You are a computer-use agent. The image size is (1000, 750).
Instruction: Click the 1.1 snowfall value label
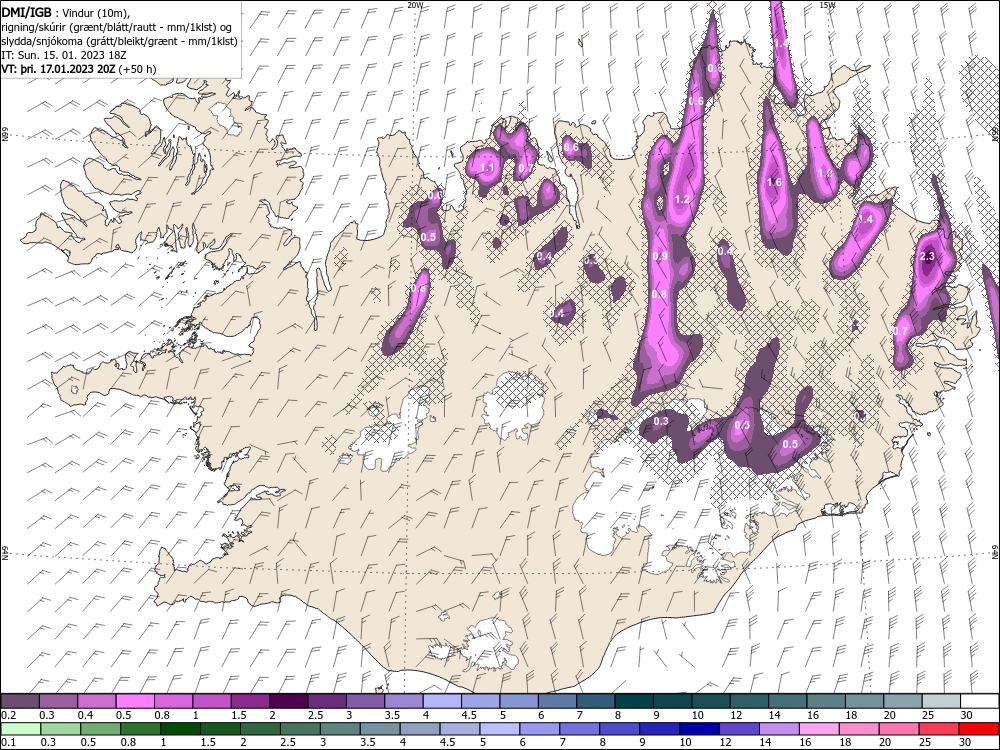coord(487,168)
